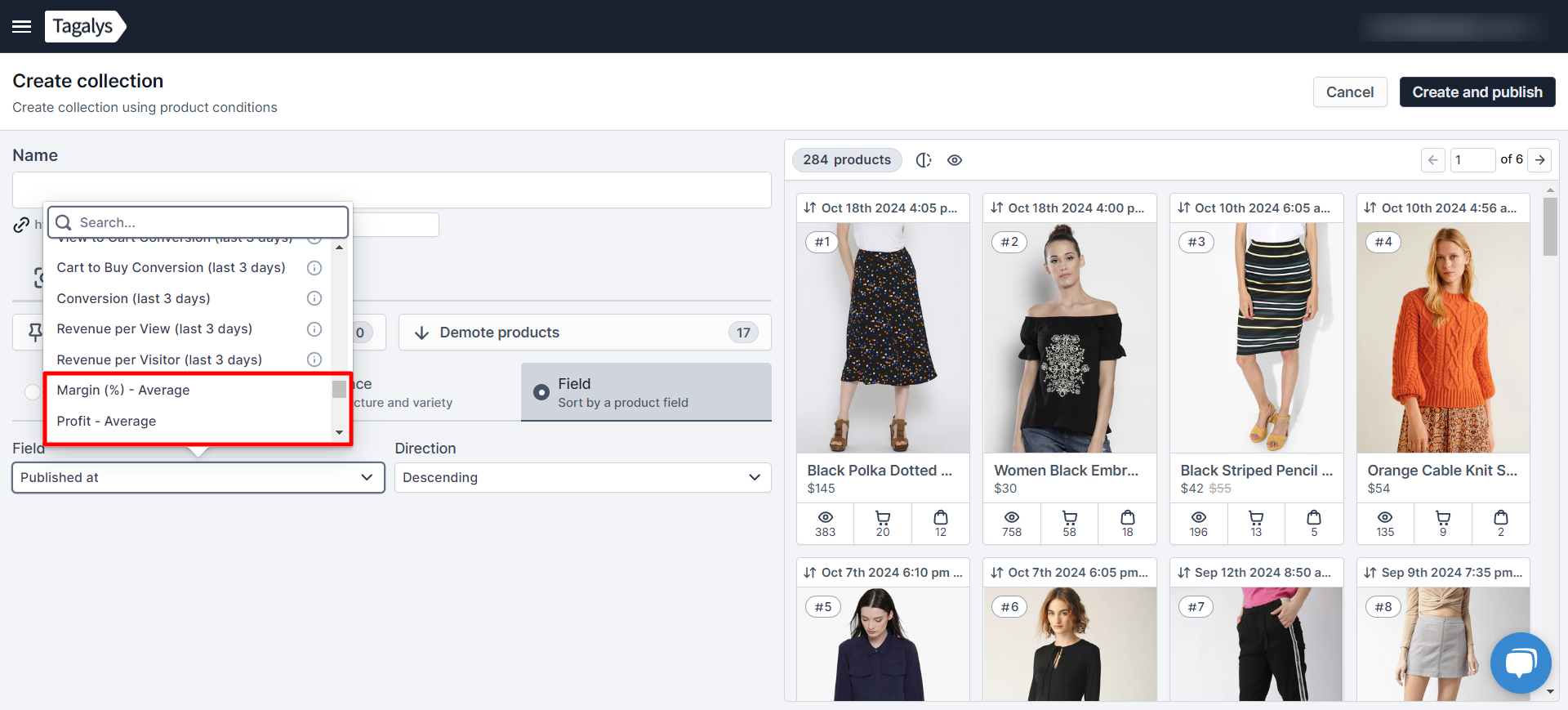The image size is (1568, 710).
Task: Go to previous products page arrow
Action: 1433,160
